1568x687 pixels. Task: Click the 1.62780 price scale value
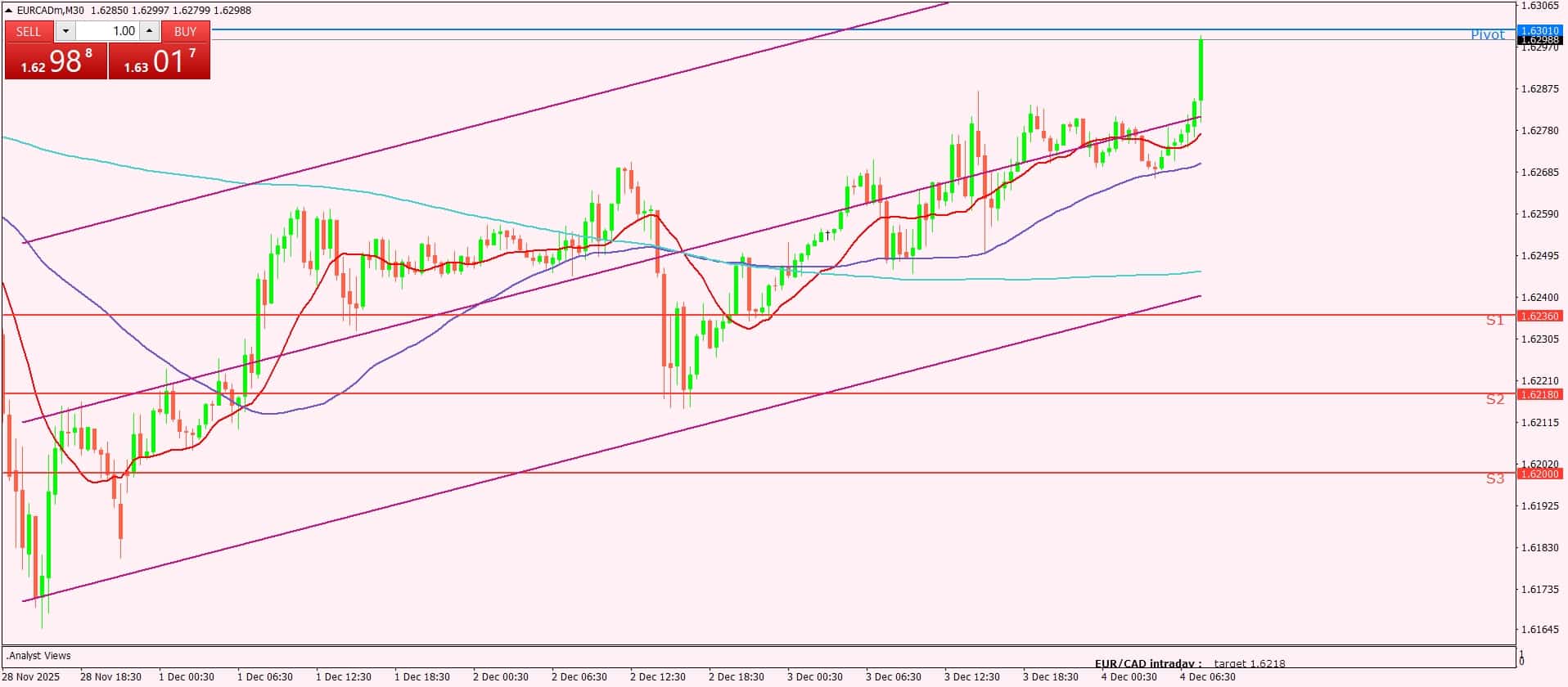click(1539, 130)
